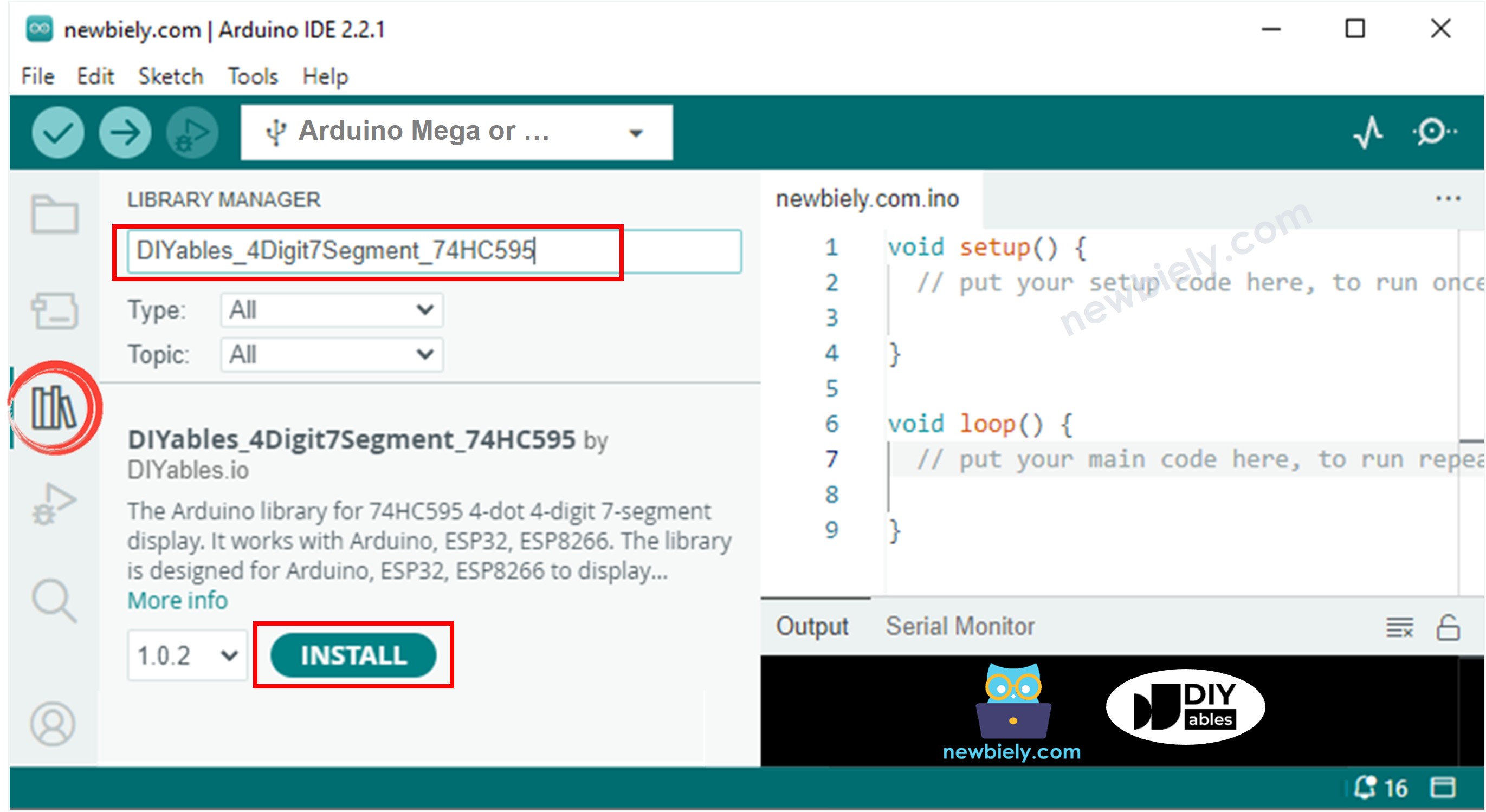Click the INSTALL button
The image size is (1486, 812).
pos(354,654)
